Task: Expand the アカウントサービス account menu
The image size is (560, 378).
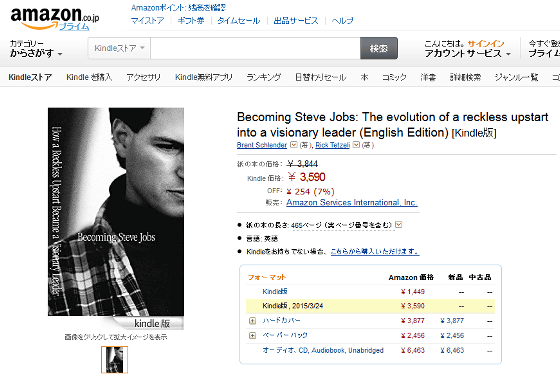Action: [467, 54]
